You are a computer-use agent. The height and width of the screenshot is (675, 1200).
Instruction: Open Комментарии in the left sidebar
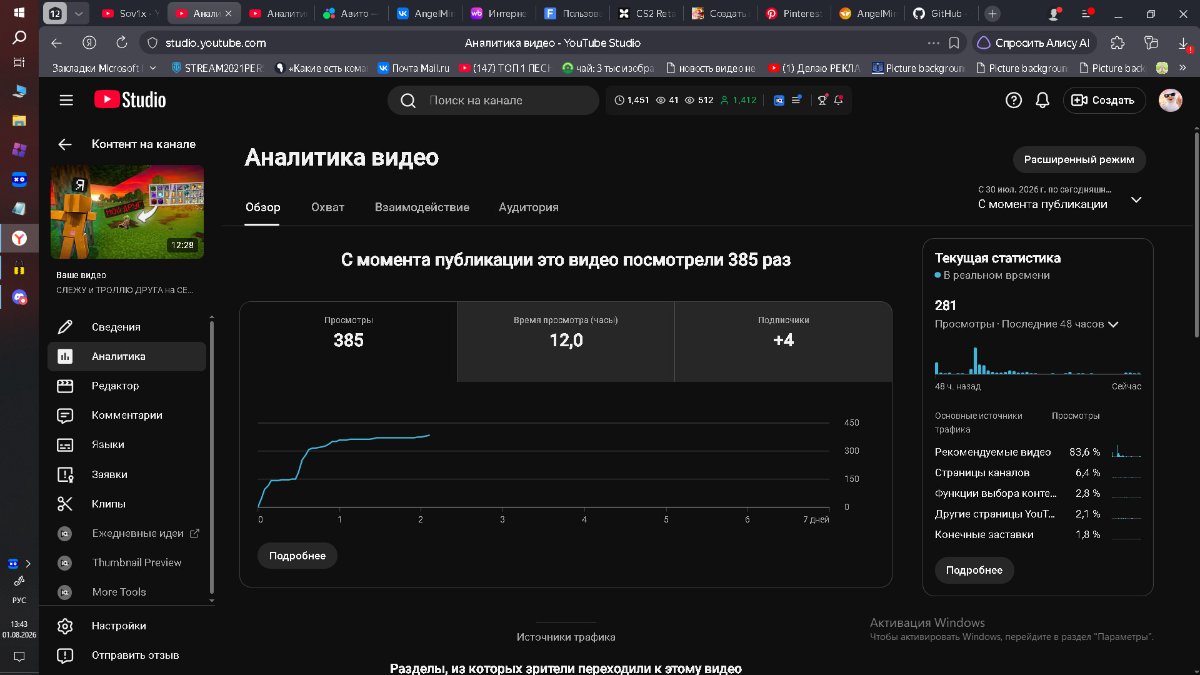point(126,415)
